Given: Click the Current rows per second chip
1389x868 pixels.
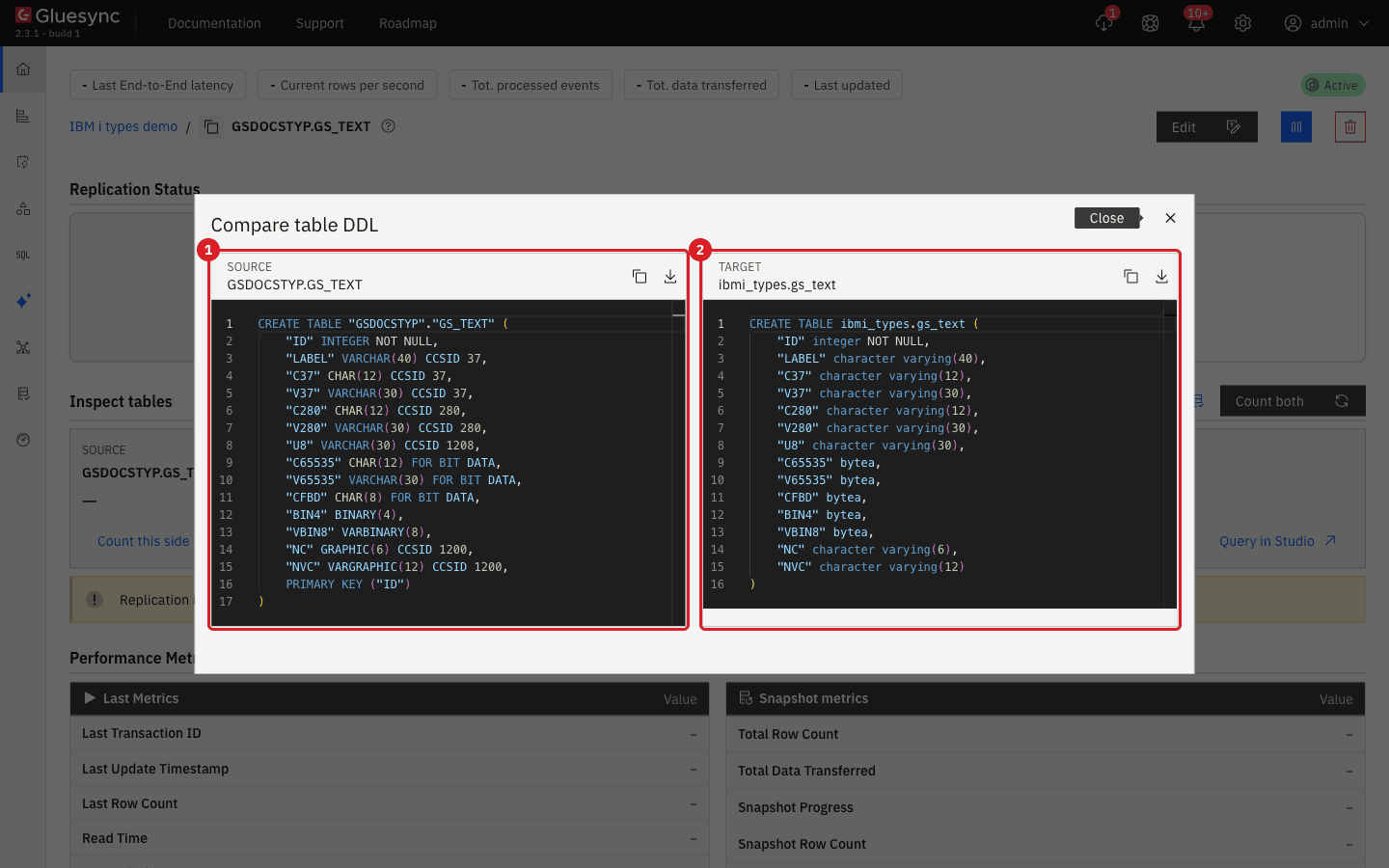Looking at the screenshot, I should click(347, 85).
